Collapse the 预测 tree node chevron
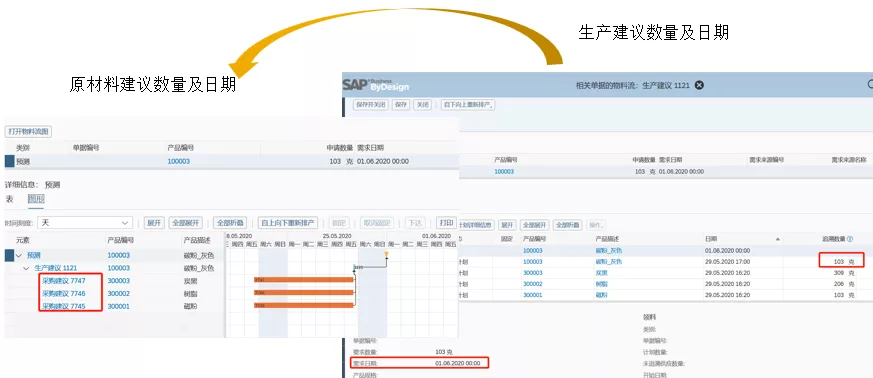 (18, 256)
